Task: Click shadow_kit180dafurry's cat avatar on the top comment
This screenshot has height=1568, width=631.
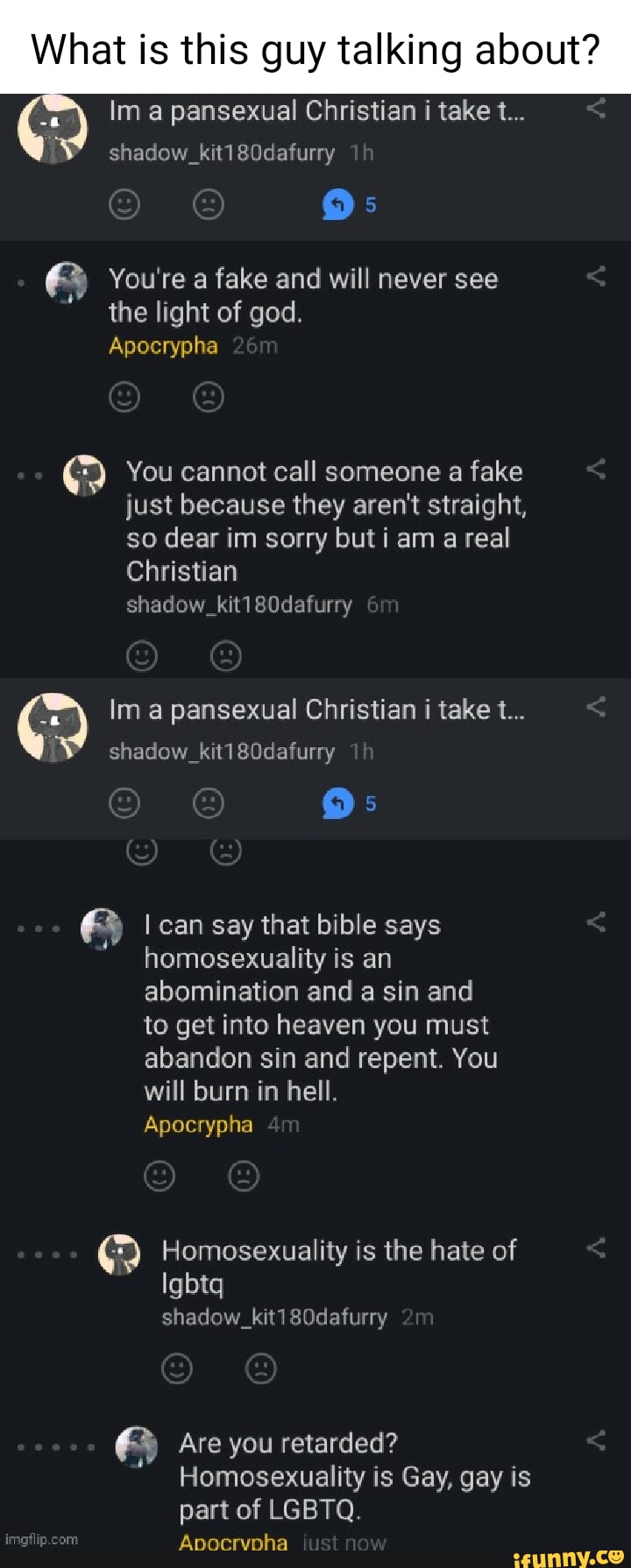Action: coord(52,129)
